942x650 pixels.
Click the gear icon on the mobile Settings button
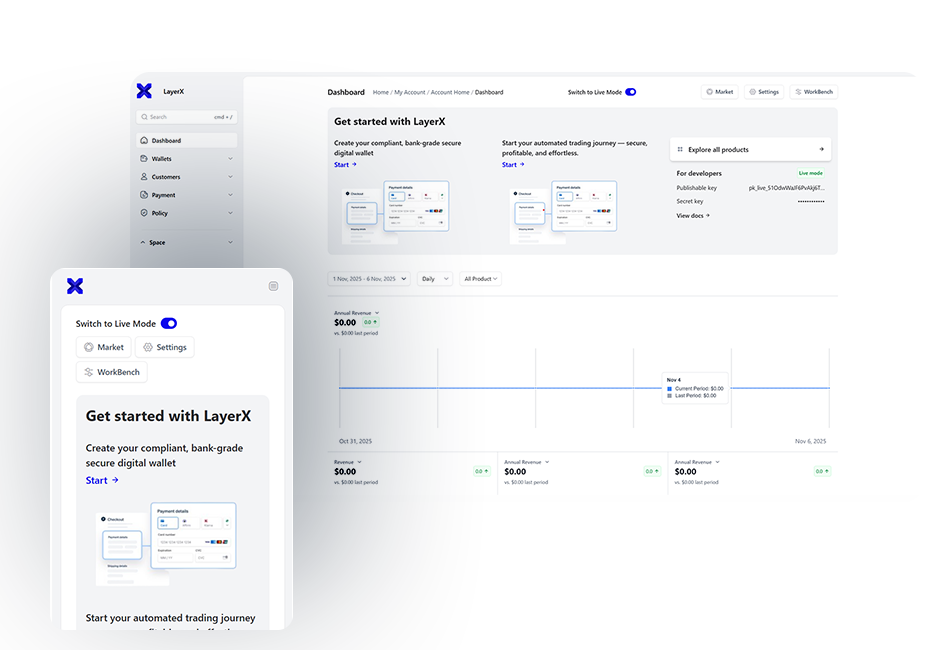(148, 347)
